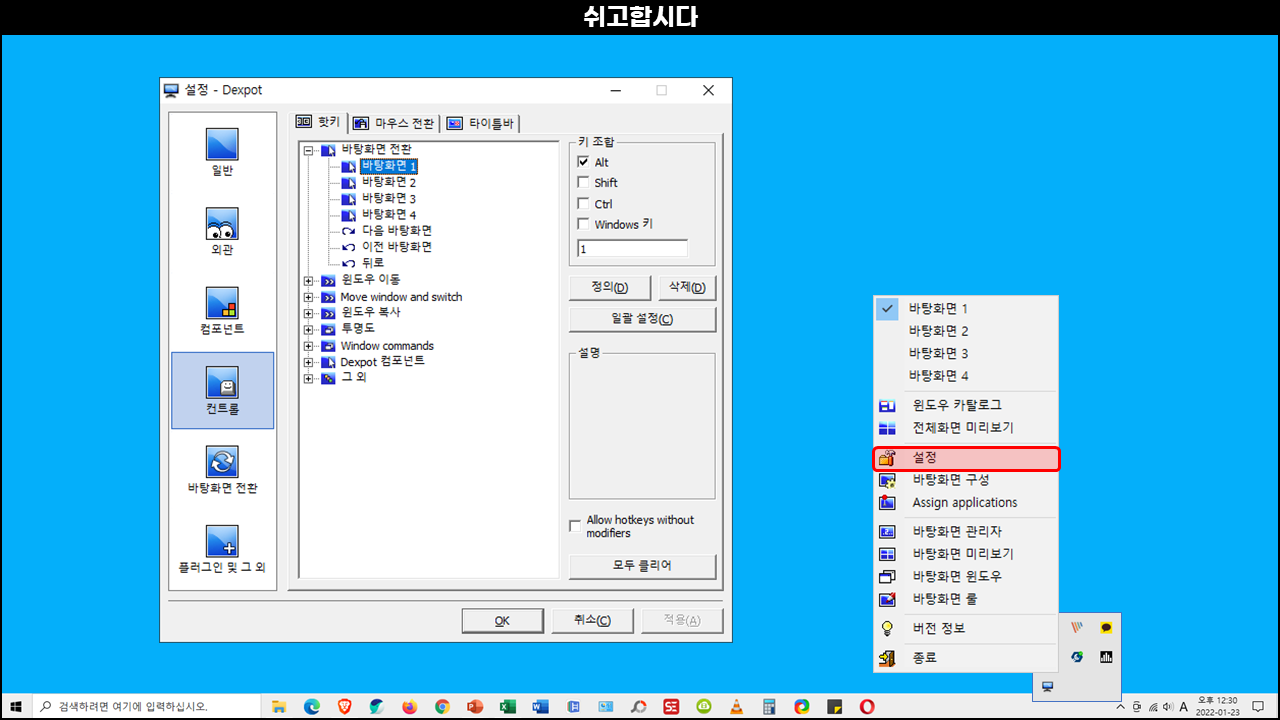
Task: Toggle Allow hotkeys without modifiers
Action: [575, 526]
